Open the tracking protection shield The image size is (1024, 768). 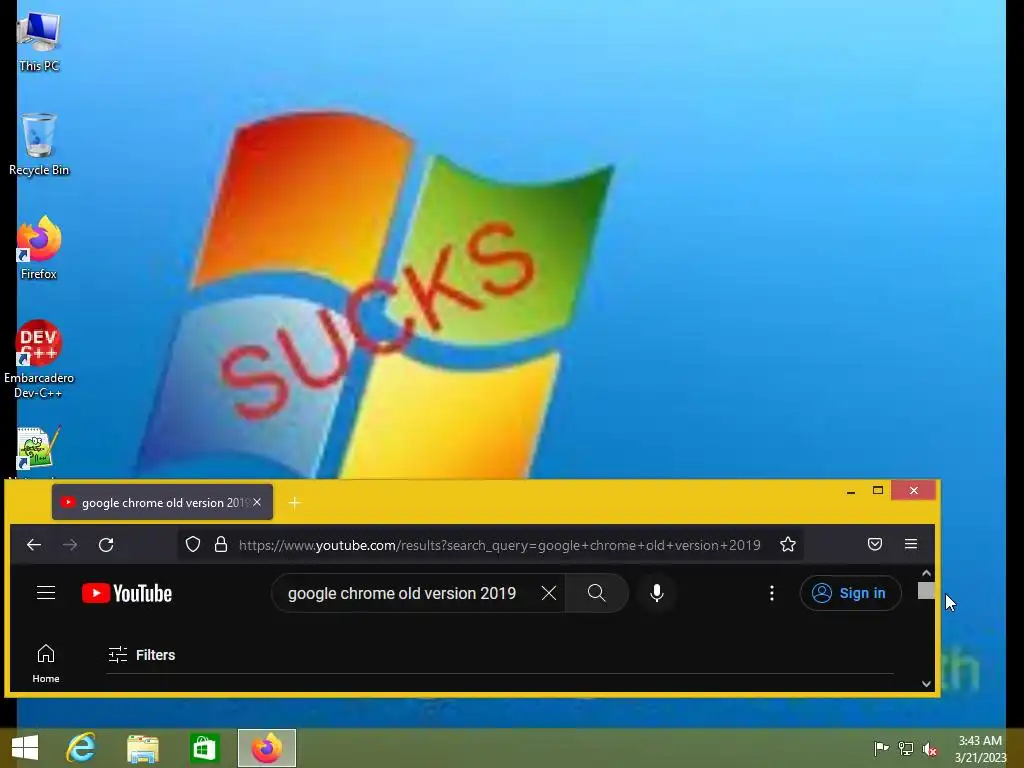click(x=193, y=545)
